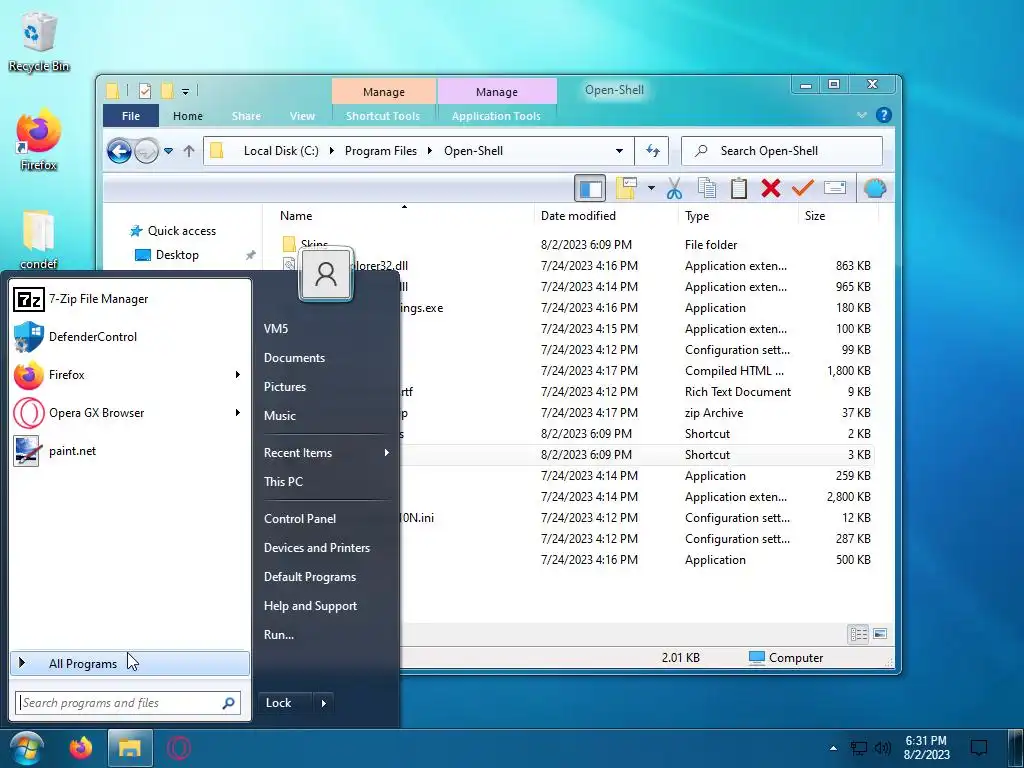Click the Lock button
The height and width of the screenshot is (768, 1024).
(285, 703)
